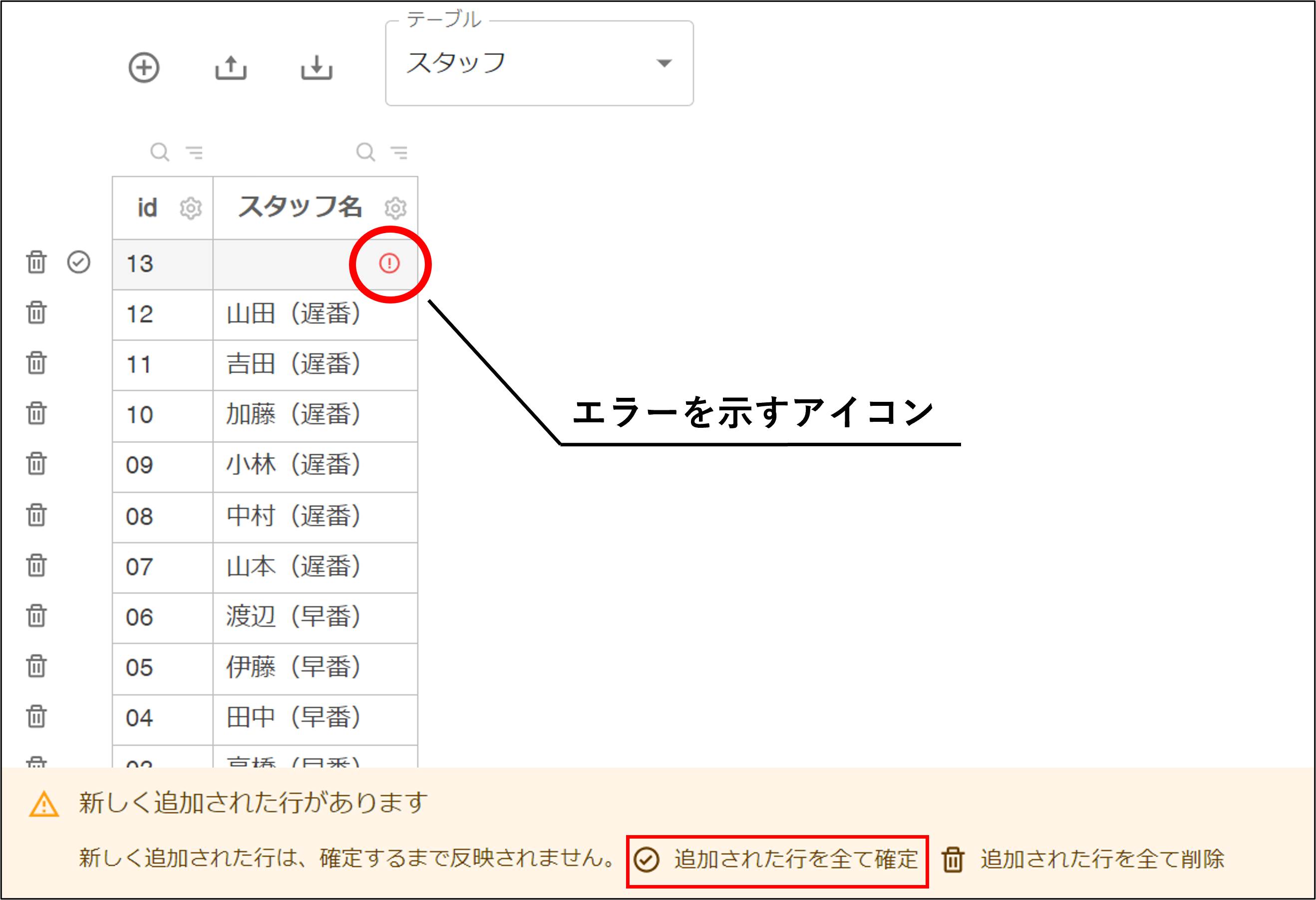Image resolution: width=1316 pixels, height=900 pixels.
Task: Delete row 07 with trash icon
Action: click(x=37, y=565)
